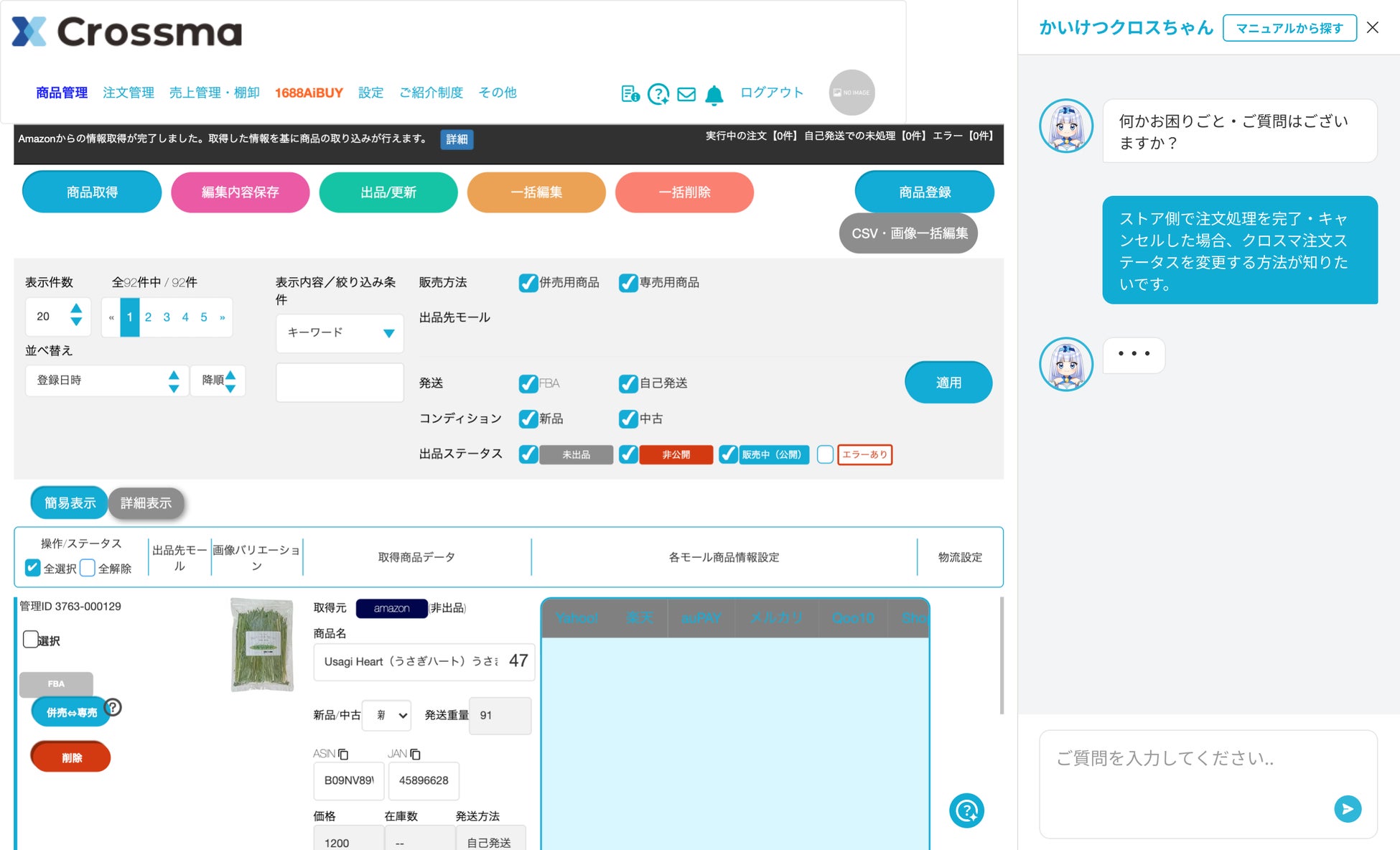Send chat message with arrow icon

tap(1347, 809)
